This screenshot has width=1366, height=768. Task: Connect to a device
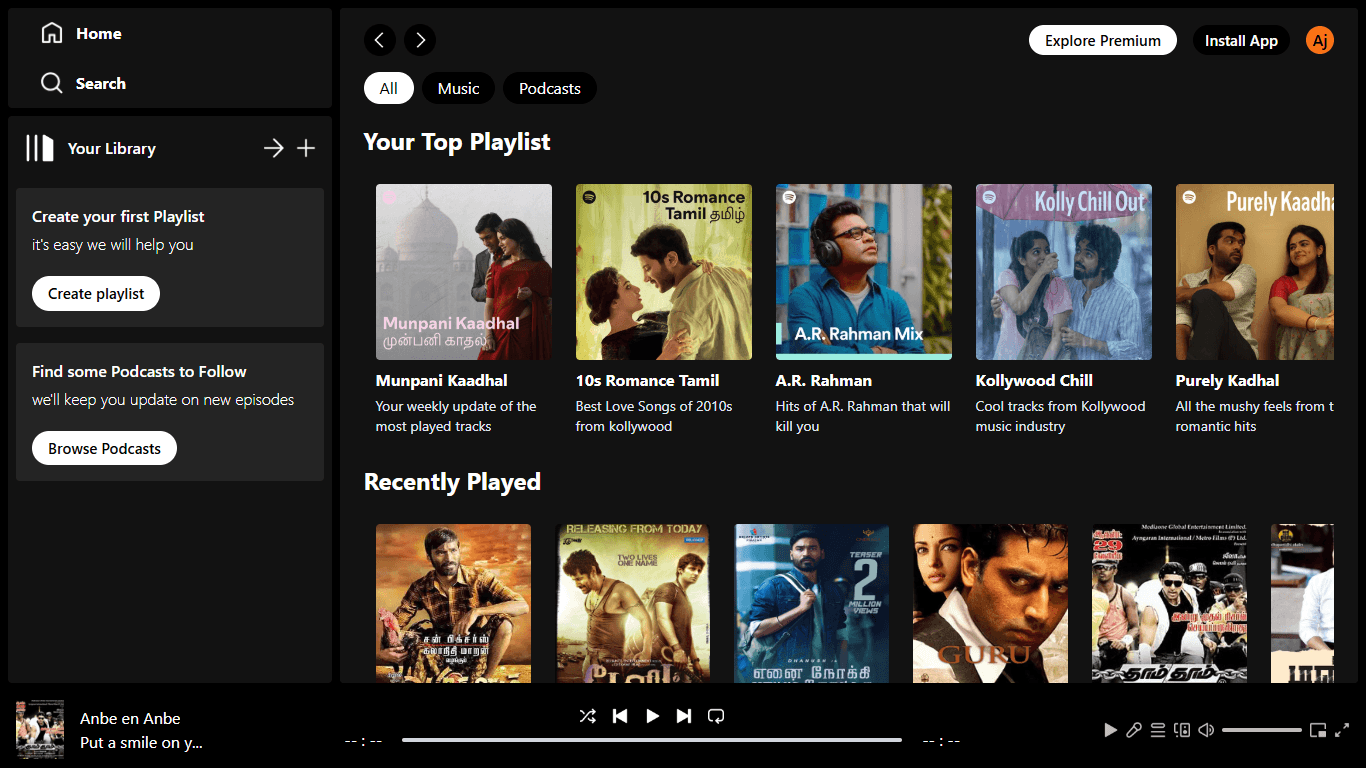coord(1182,730)
